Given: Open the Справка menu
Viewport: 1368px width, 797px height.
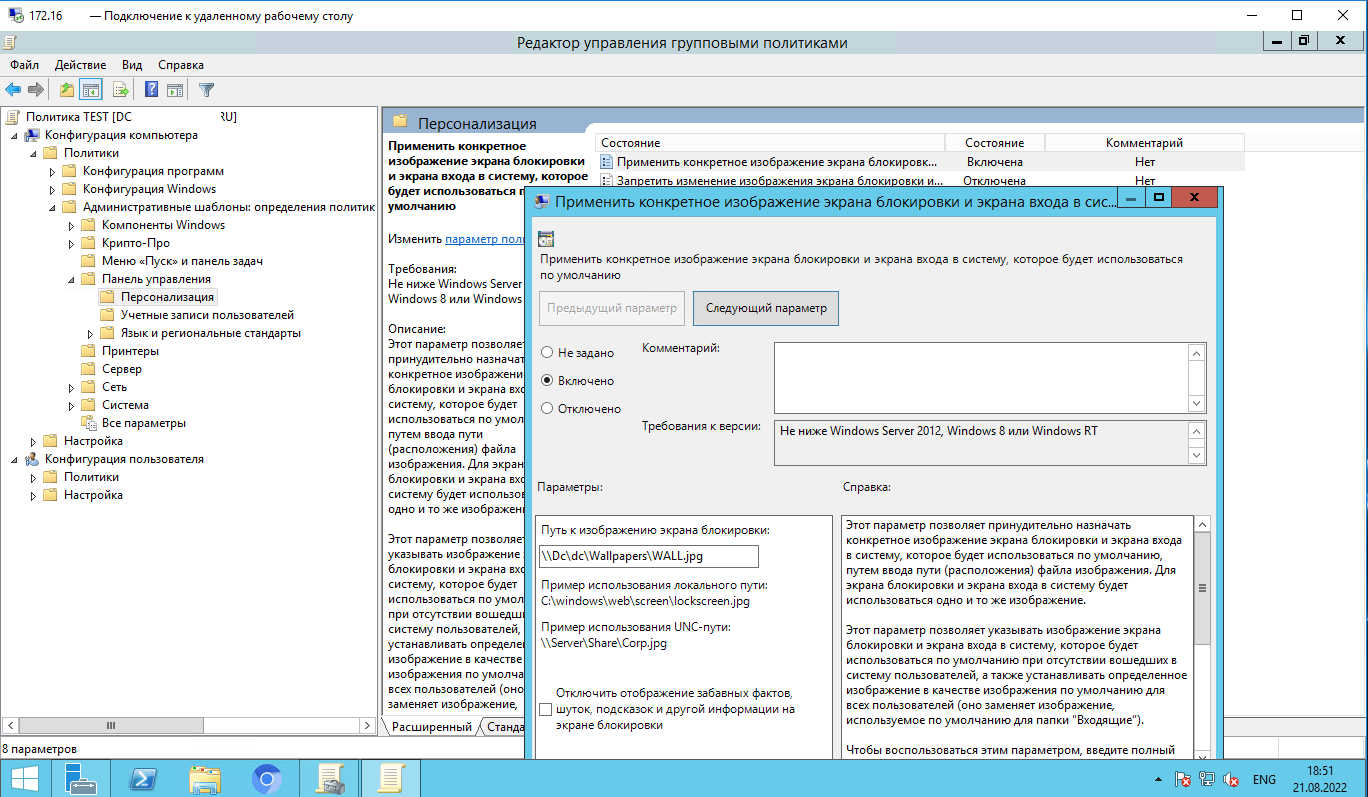Looking at the screenshot, I should (x=181, y=65).
